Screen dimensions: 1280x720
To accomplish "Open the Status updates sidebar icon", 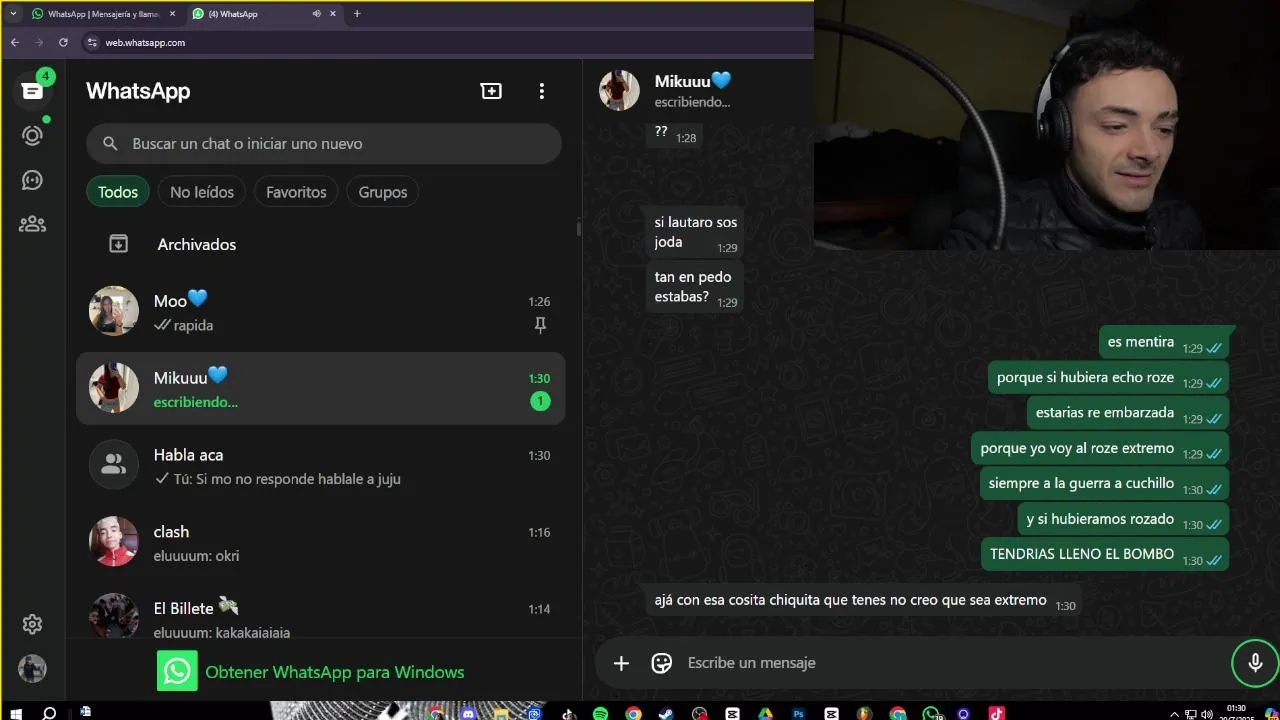I will click(32, 135).
